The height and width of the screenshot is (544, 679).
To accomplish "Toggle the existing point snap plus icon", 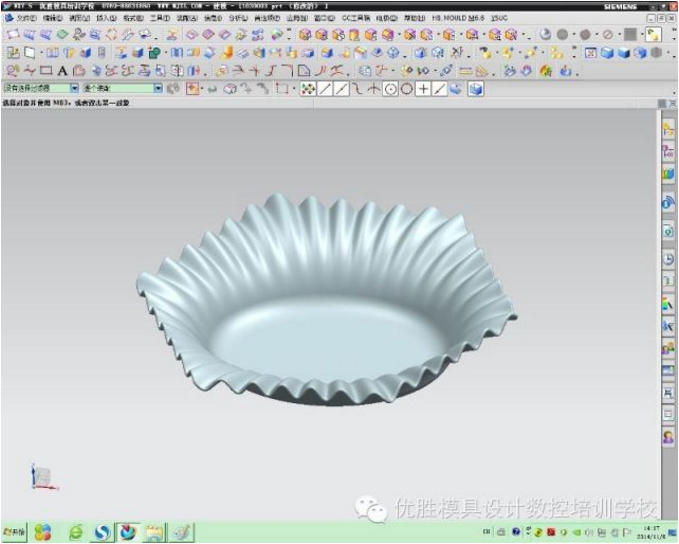I will click(423, 89).
